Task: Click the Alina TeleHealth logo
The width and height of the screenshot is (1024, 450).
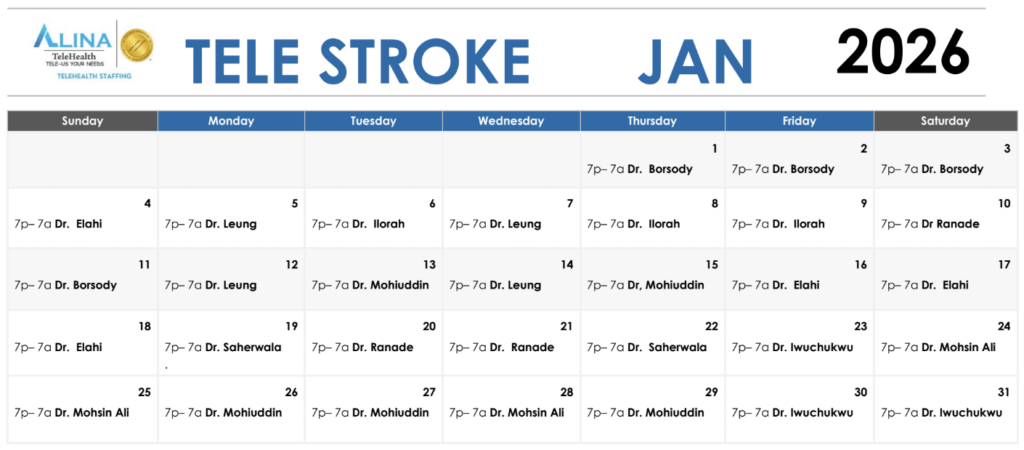Action: [72, 44]
